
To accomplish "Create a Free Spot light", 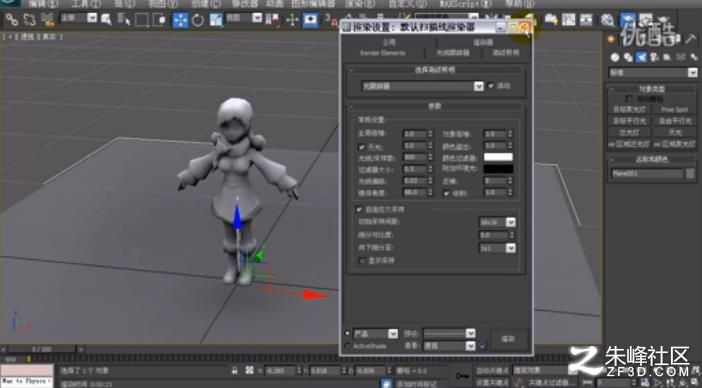I will pyautogui.click(x=674, y=110).
